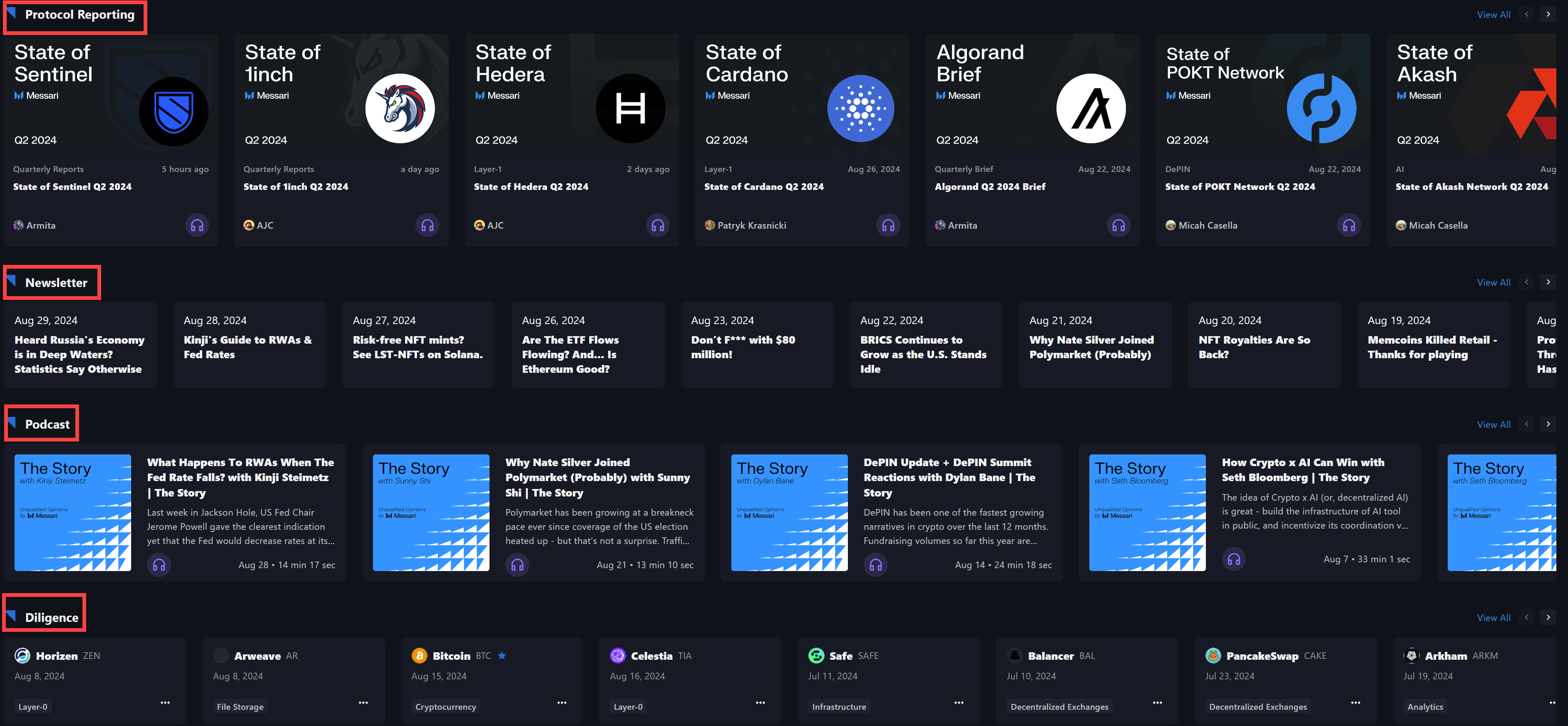
Task: Click the POKT Network logo
Action: (1322, 108)
